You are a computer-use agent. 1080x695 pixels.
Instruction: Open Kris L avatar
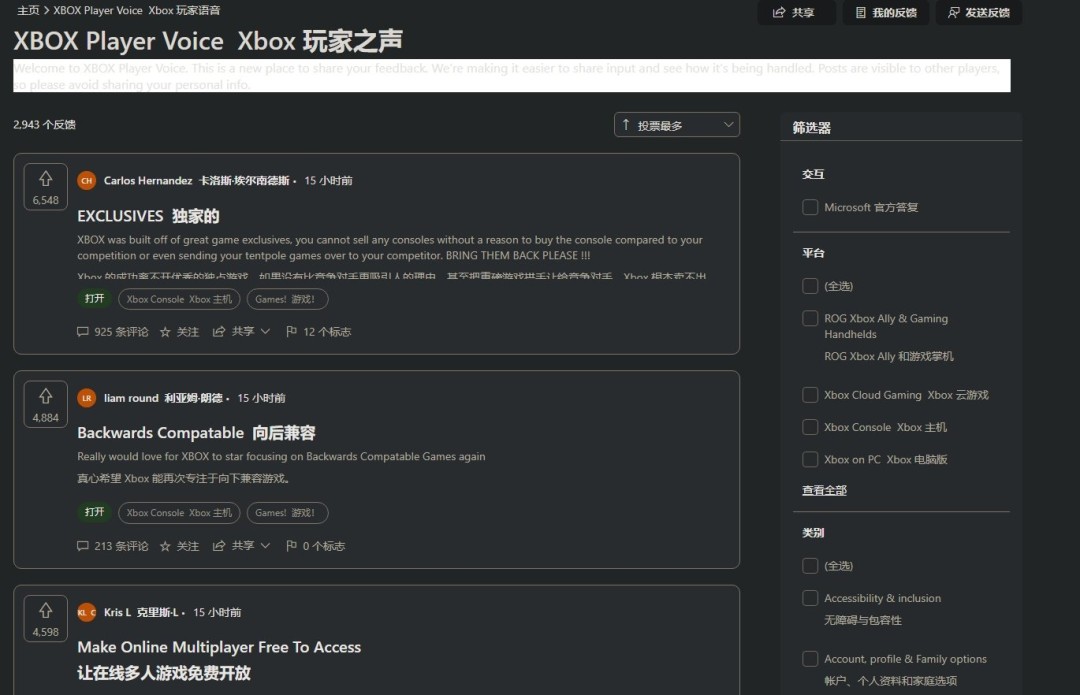(x=87, y=612)
